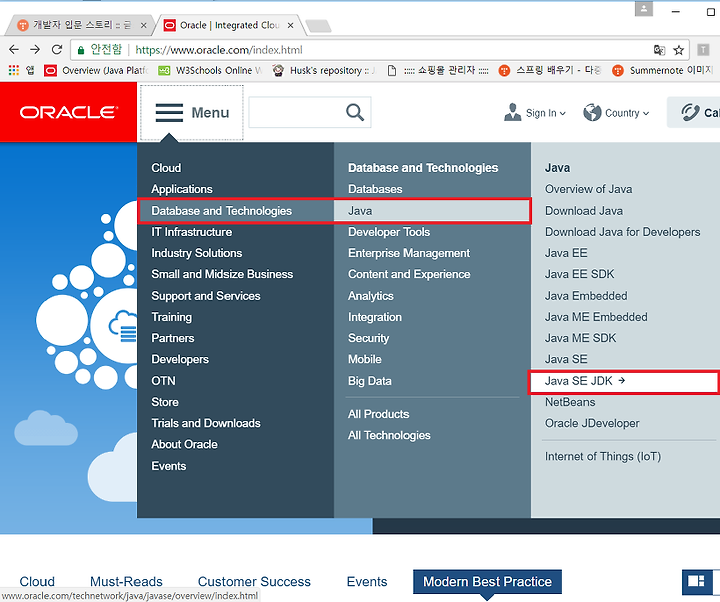Screen dimensions: 720x602
Task: Bookmark page with the star icon
Action: [x=679, y=50]
